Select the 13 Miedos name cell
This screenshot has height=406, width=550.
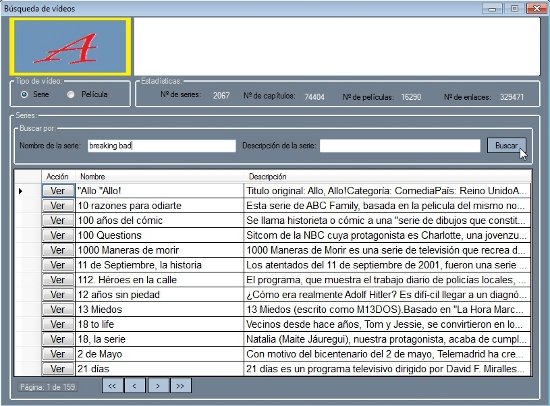tap(160, 310)
